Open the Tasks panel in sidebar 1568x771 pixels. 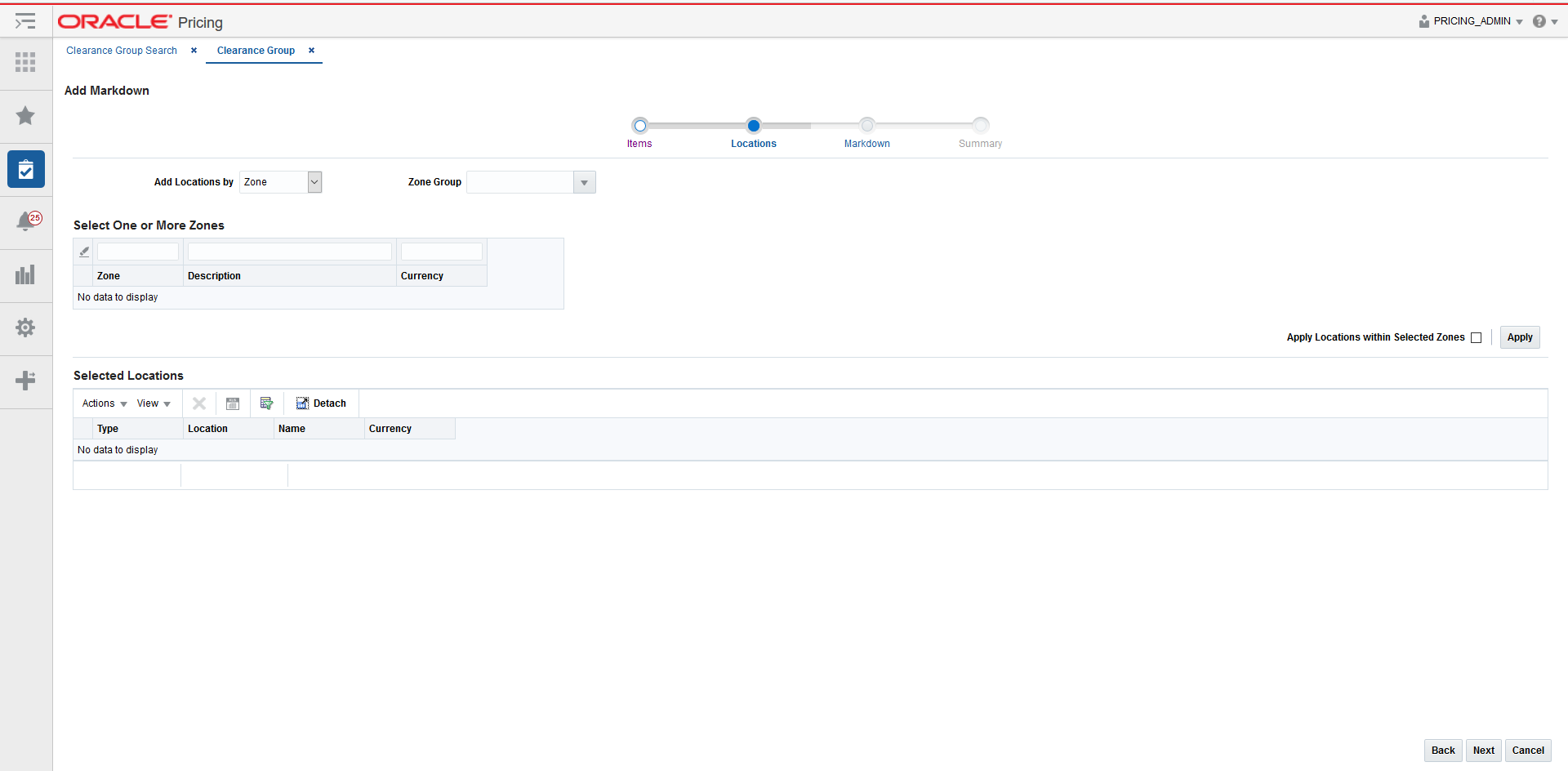(x=25, y=169)
